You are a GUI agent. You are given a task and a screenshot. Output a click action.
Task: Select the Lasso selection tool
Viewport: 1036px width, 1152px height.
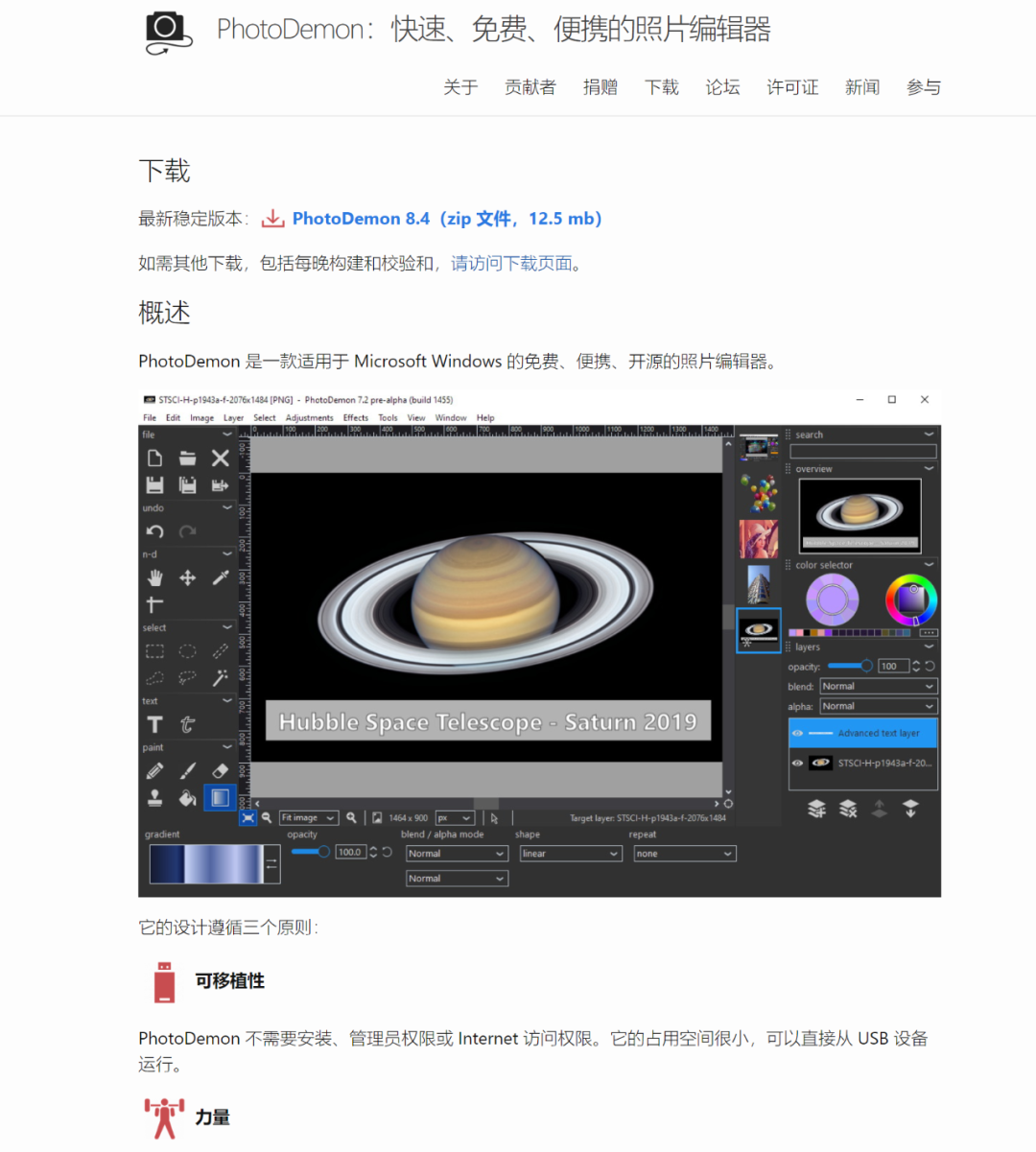click(187, 678)
